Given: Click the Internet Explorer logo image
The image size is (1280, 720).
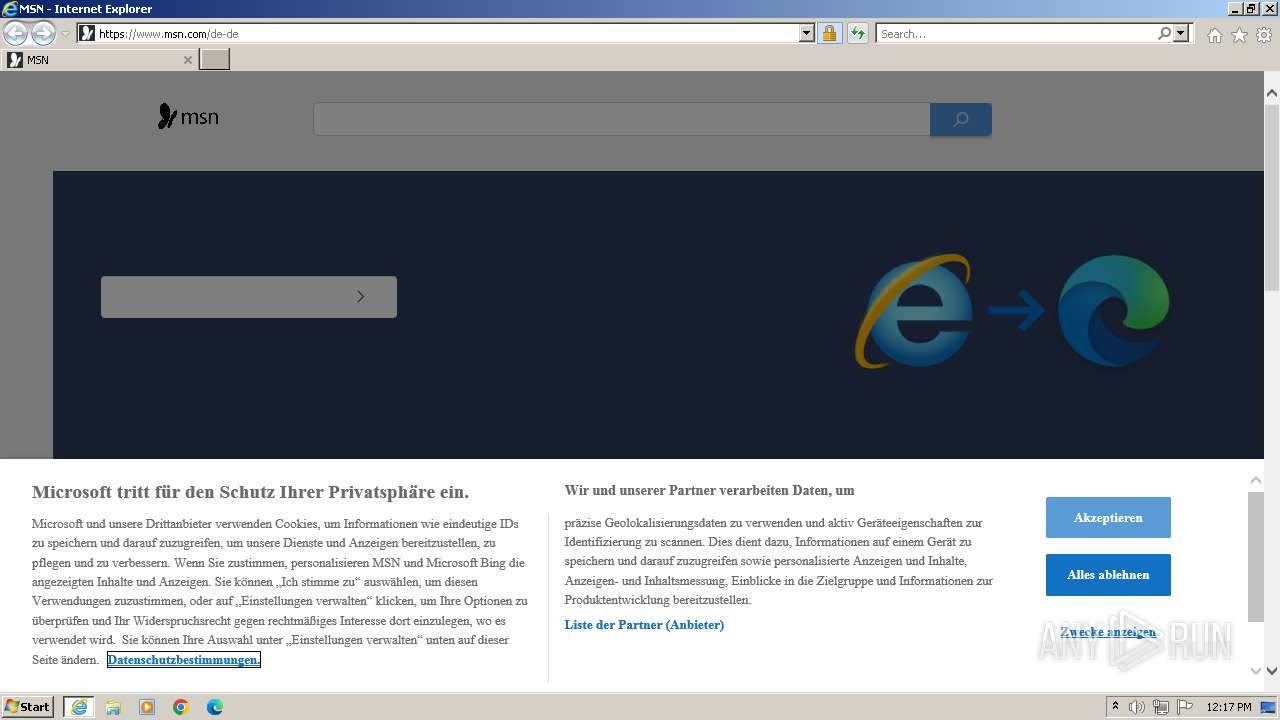Looking at the screenshot, I should tap(914, 311).
